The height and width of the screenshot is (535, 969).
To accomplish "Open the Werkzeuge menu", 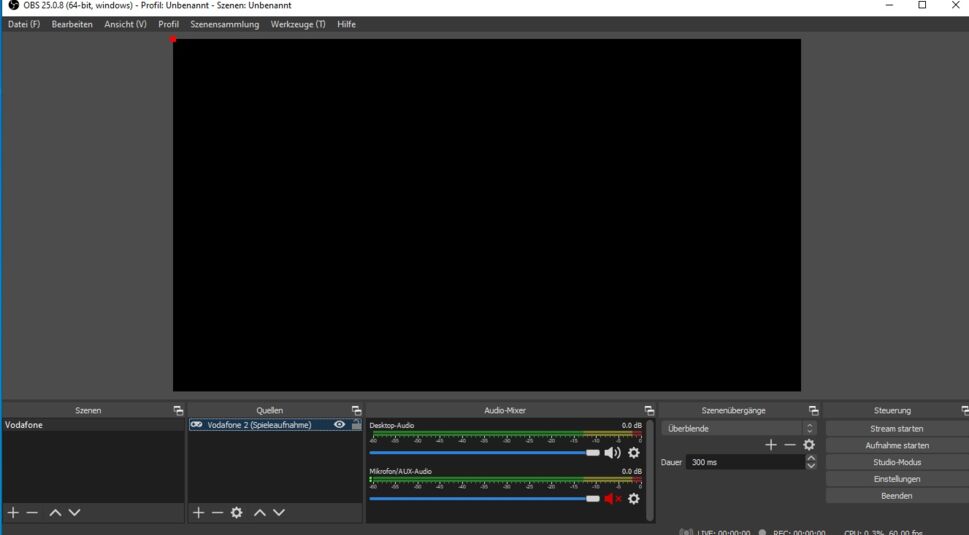I will (298, 24).
